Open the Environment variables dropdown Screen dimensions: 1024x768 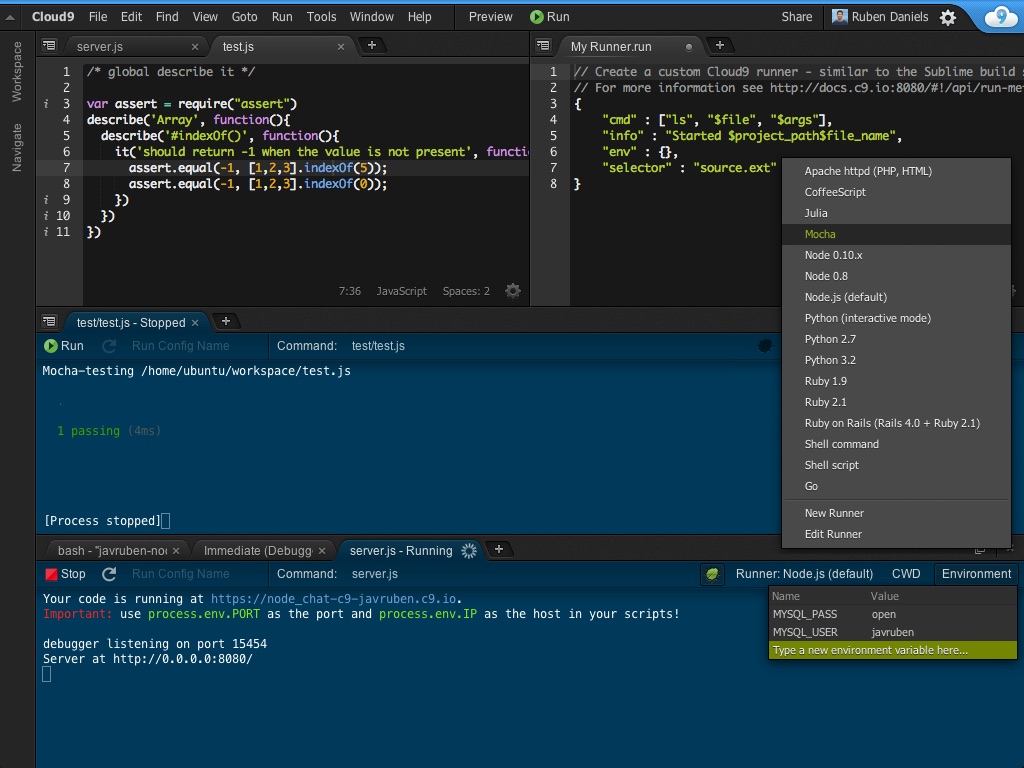pyautogui.click(x=976, y=574)
